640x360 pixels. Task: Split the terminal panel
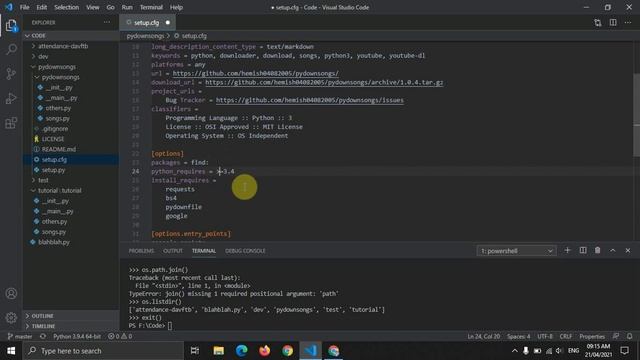pos(583,250)
